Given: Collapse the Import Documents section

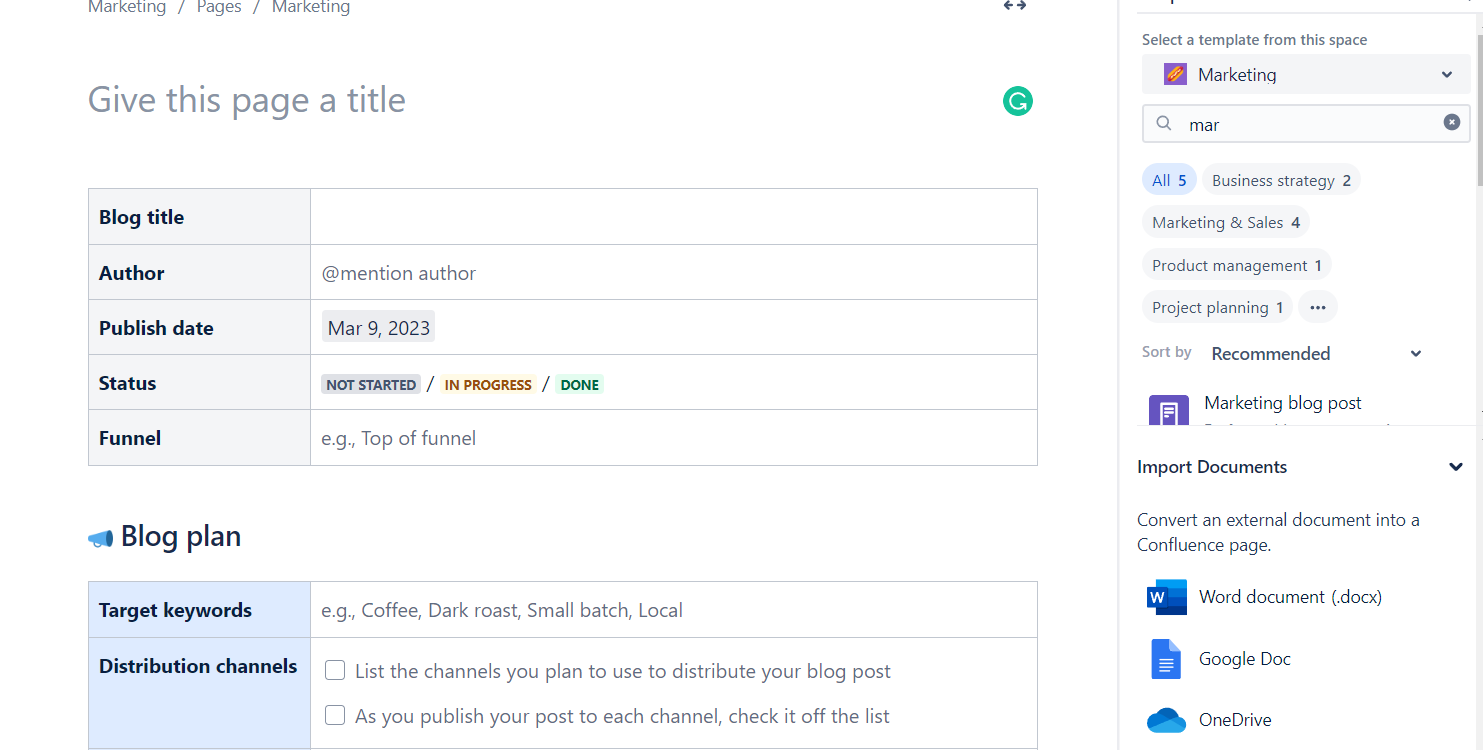Looking at the screenshot, I should point(1457,466).
